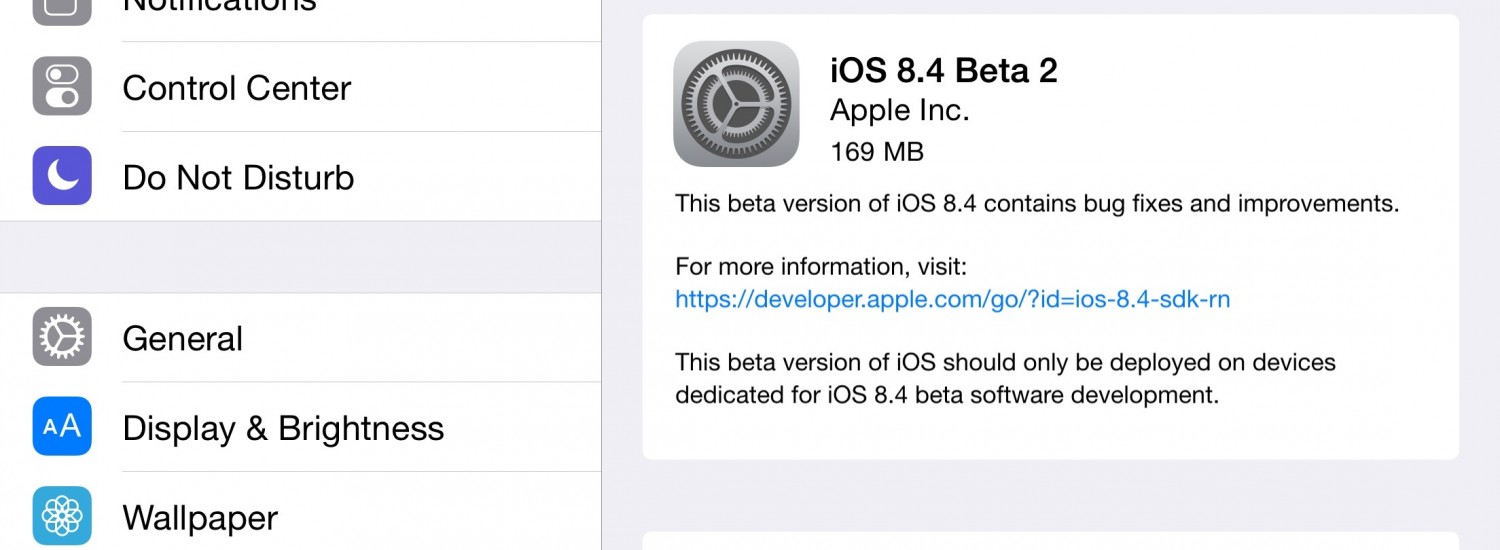The width and height of the screenshot is (1500, 550).
Task: Open Control Center settings
Action: [237, 88]
